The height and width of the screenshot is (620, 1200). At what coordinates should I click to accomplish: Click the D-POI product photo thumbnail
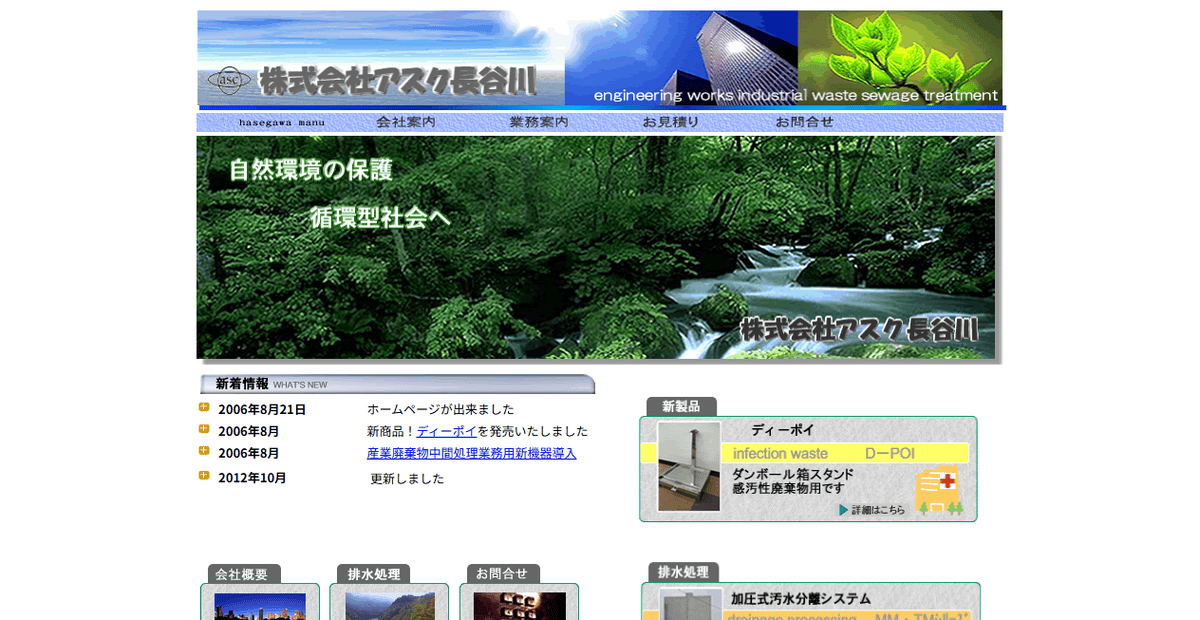689,465
